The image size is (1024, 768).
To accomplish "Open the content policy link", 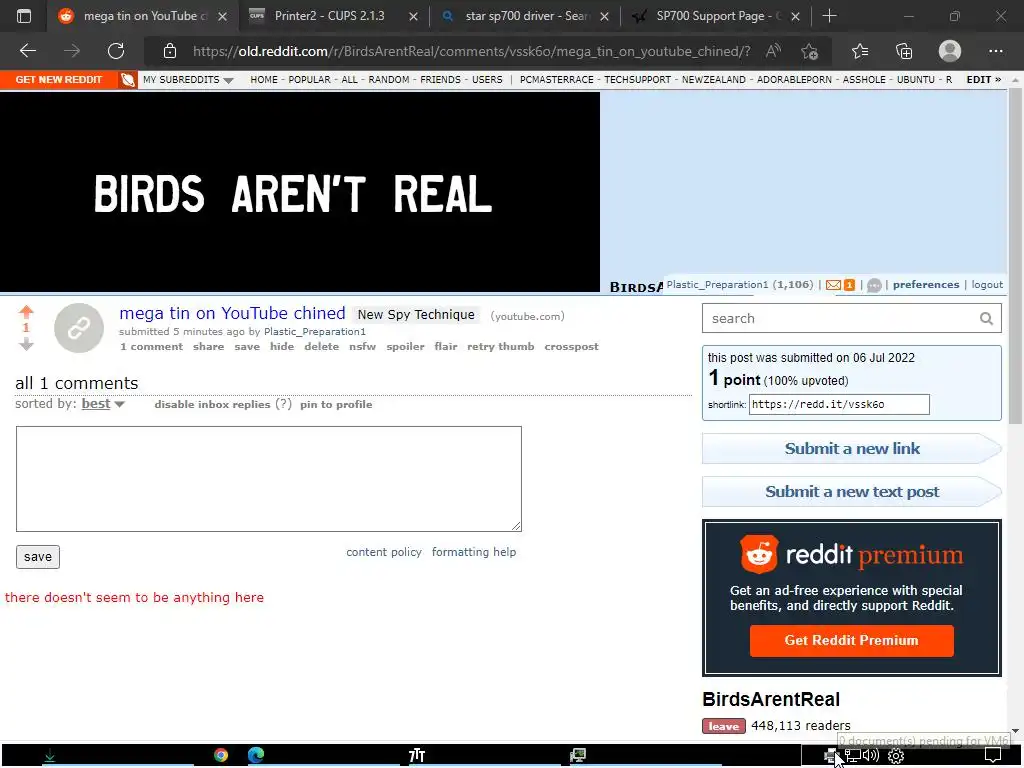I will 384,552.
